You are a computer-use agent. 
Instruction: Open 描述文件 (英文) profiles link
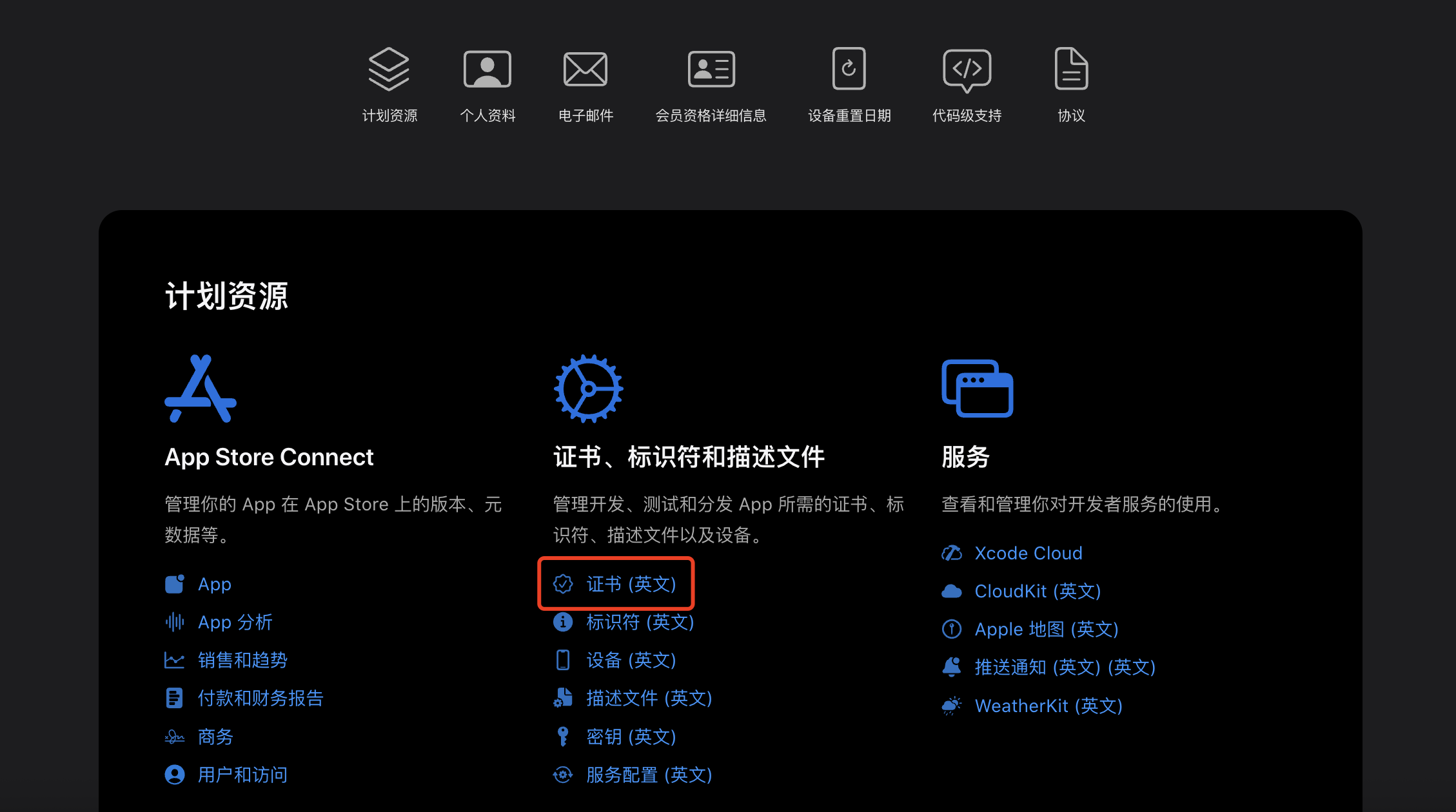click(648, 698)
